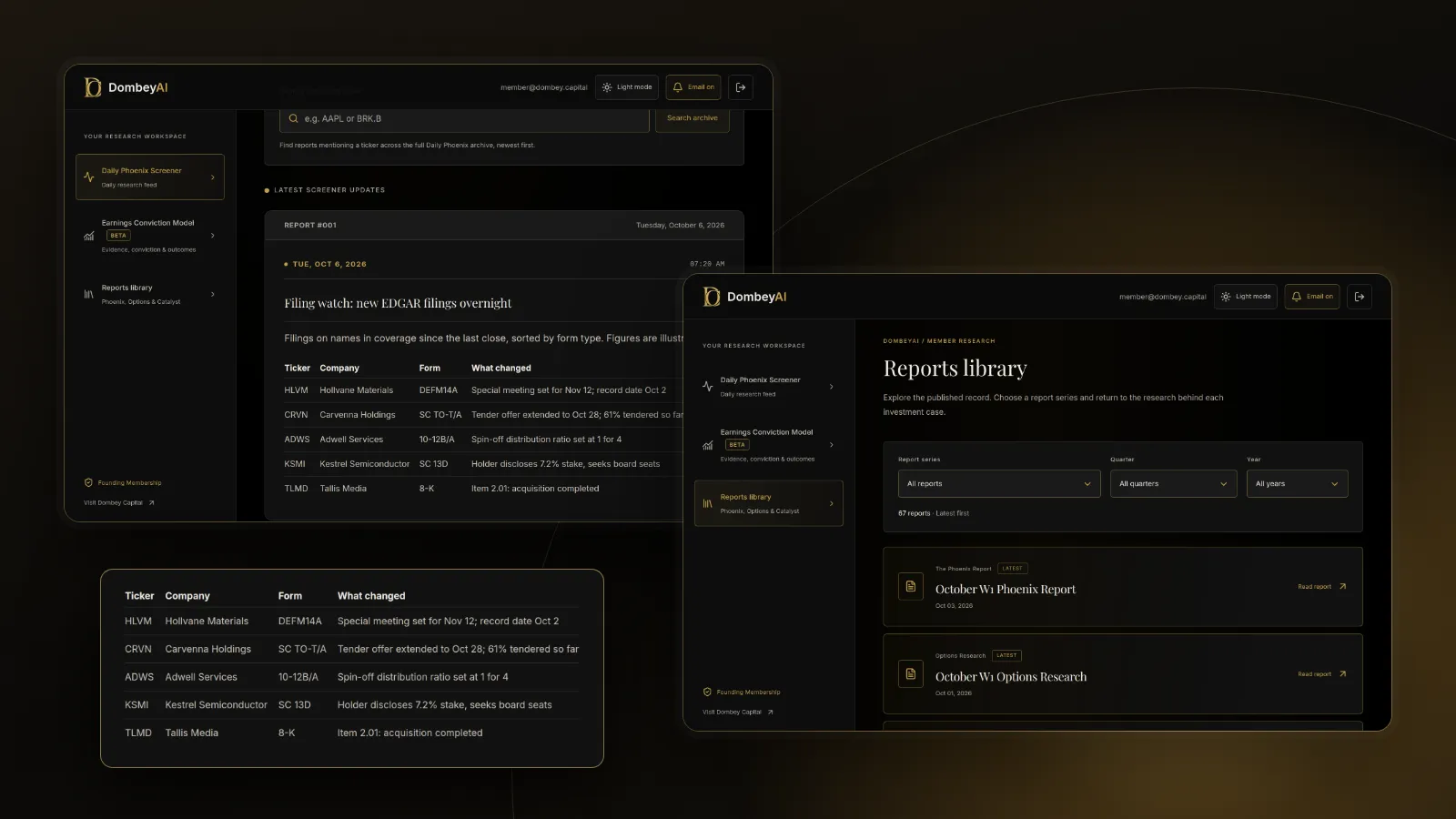
Task: Open the All quarters dropdown
Action: coord(1174,484)
